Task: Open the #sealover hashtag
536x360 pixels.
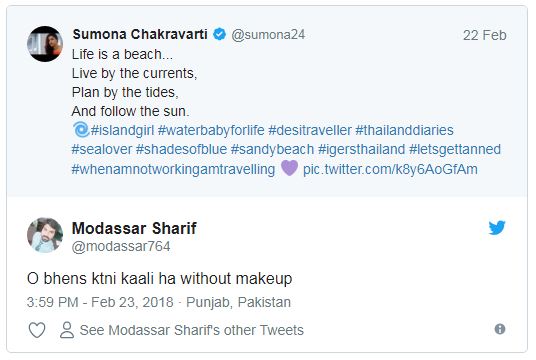Action: 102,149
